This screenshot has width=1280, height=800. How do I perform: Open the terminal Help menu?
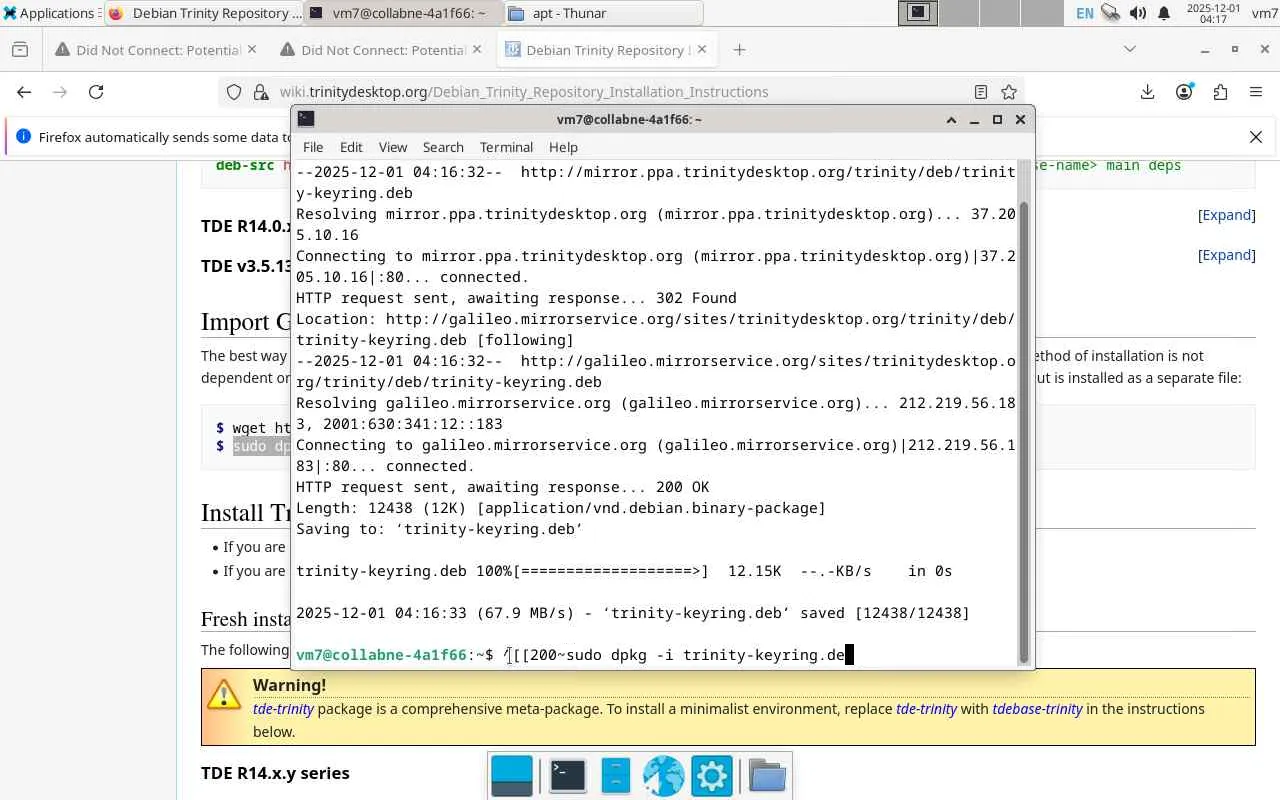coord(563,147)
